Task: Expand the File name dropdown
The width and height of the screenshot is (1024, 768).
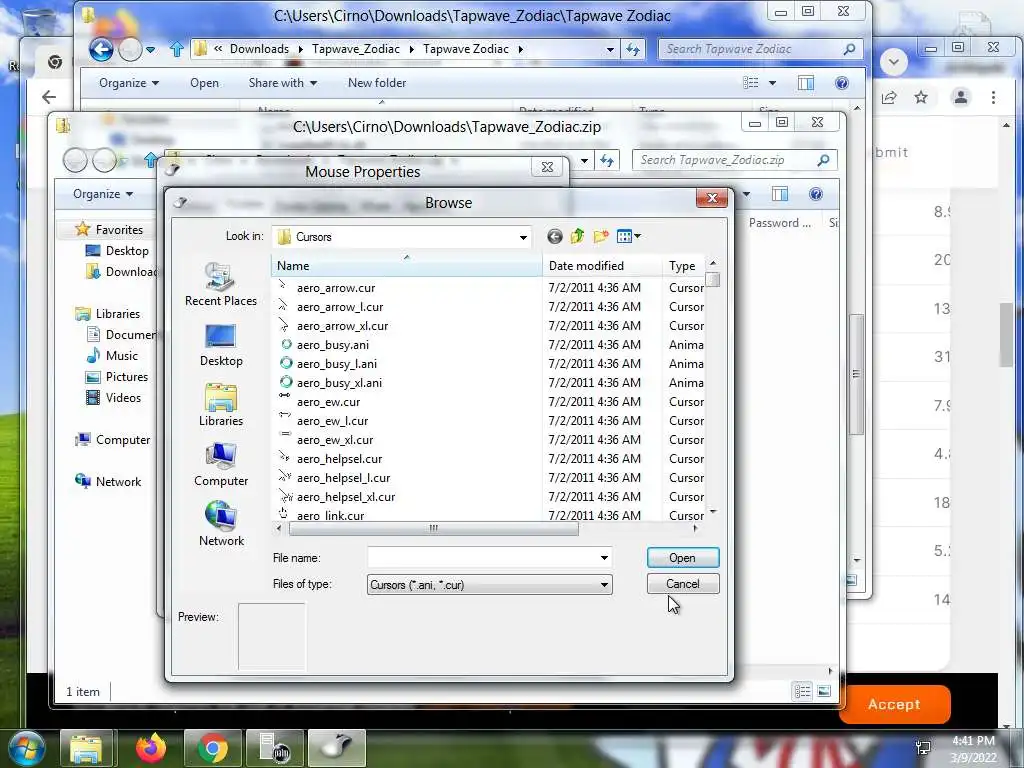Action: click(x=604, y=558)
